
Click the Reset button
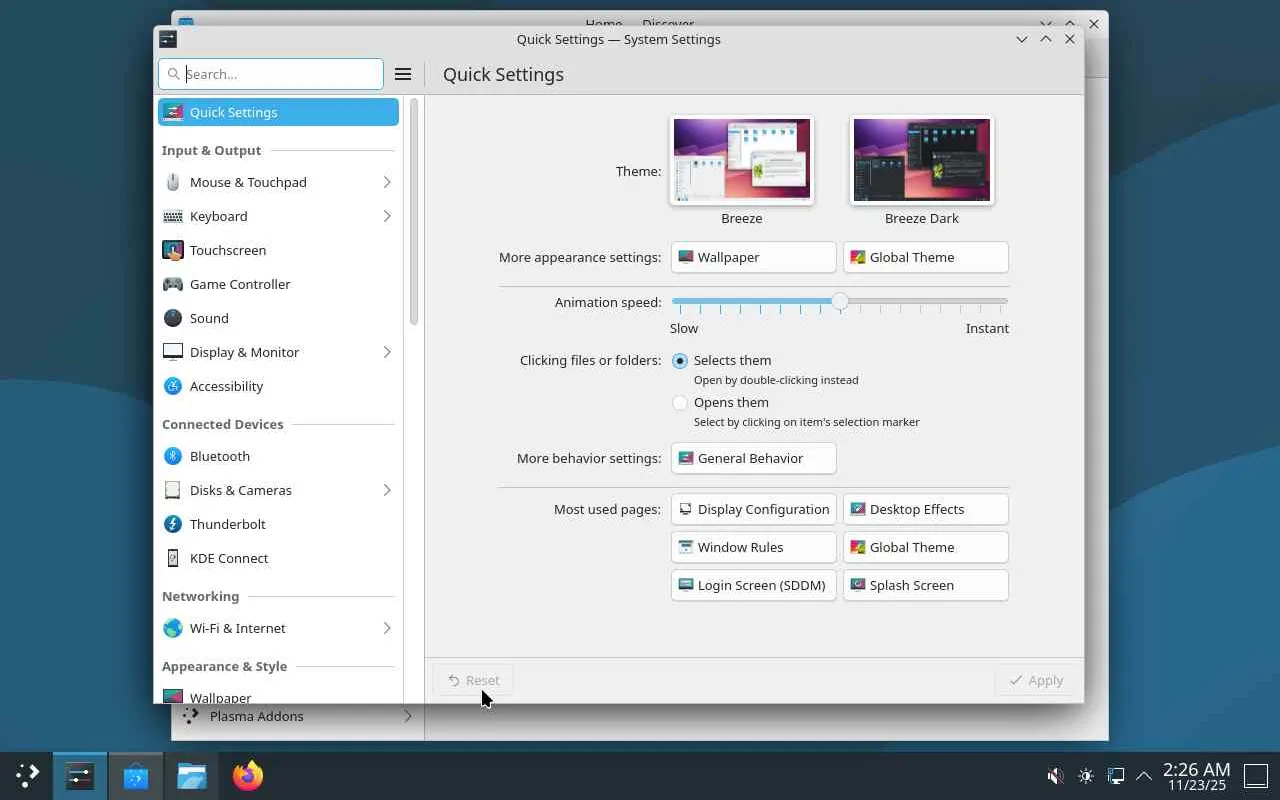pos(473,680)
